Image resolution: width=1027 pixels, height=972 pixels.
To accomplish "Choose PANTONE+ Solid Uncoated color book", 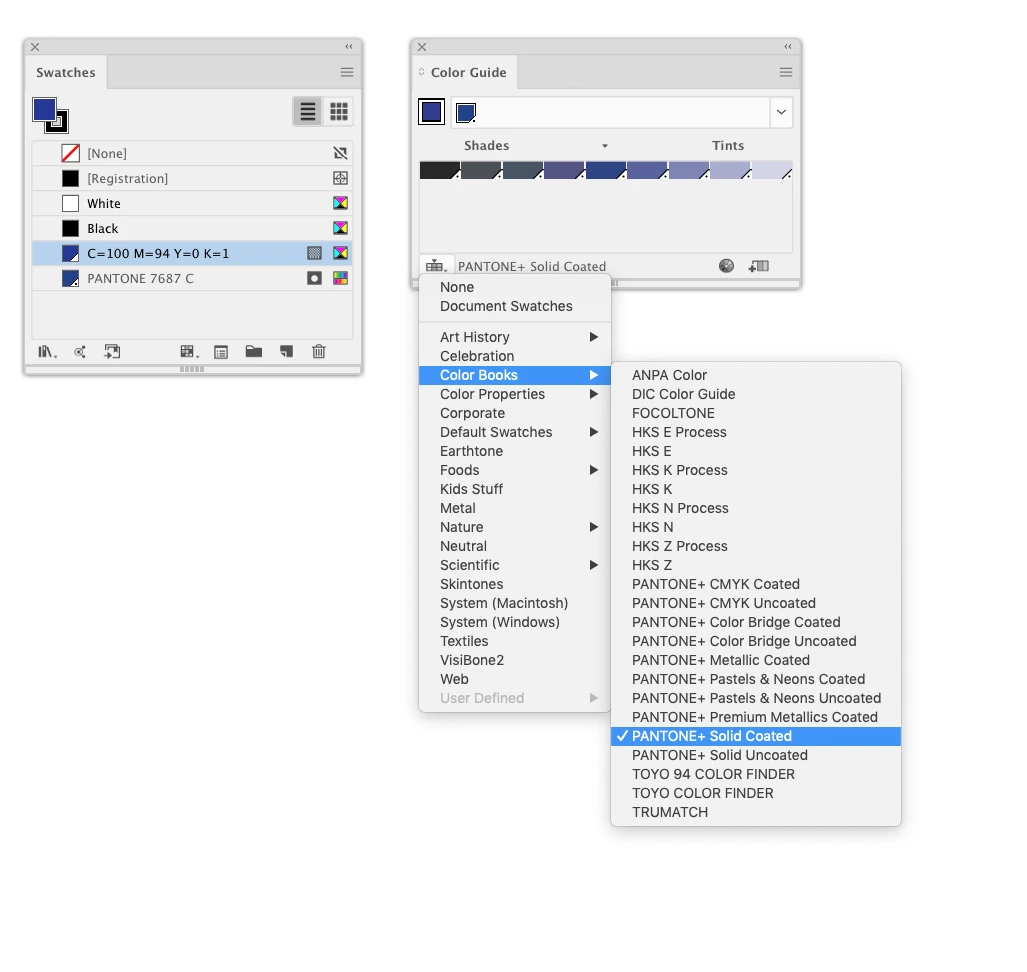I will [756, 755].
